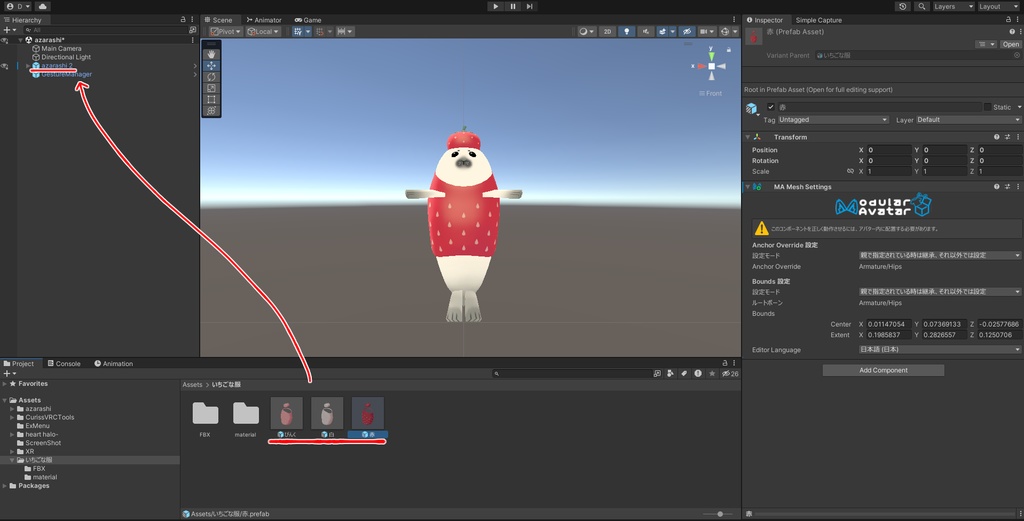Click the Play button
The height and width of the screenshot is (521, 1024).
point(496,7)
